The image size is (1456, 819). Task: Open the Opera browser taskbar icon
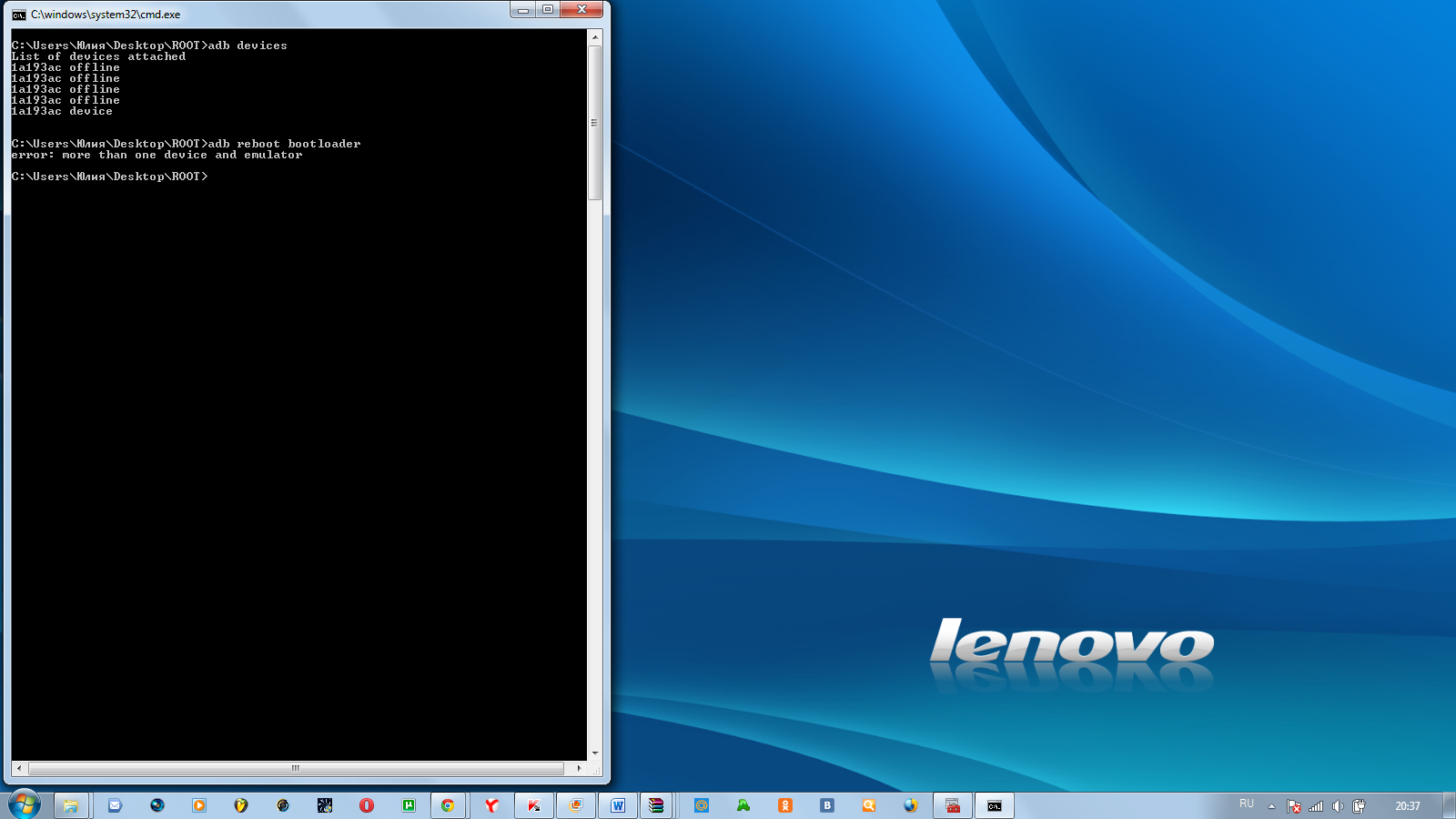point(367,805)
